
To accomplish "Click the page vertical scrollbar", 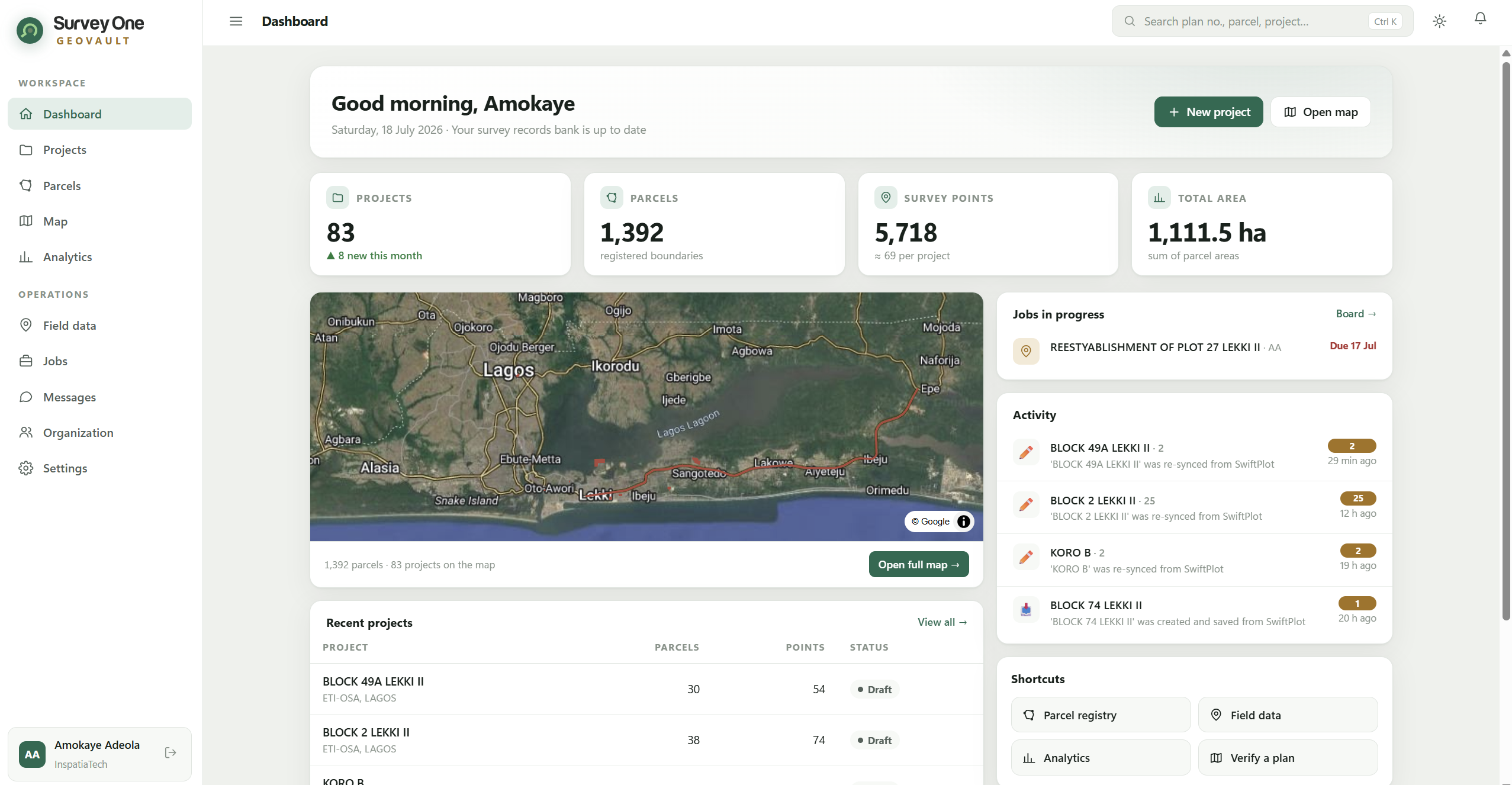I will point(1506,340).
